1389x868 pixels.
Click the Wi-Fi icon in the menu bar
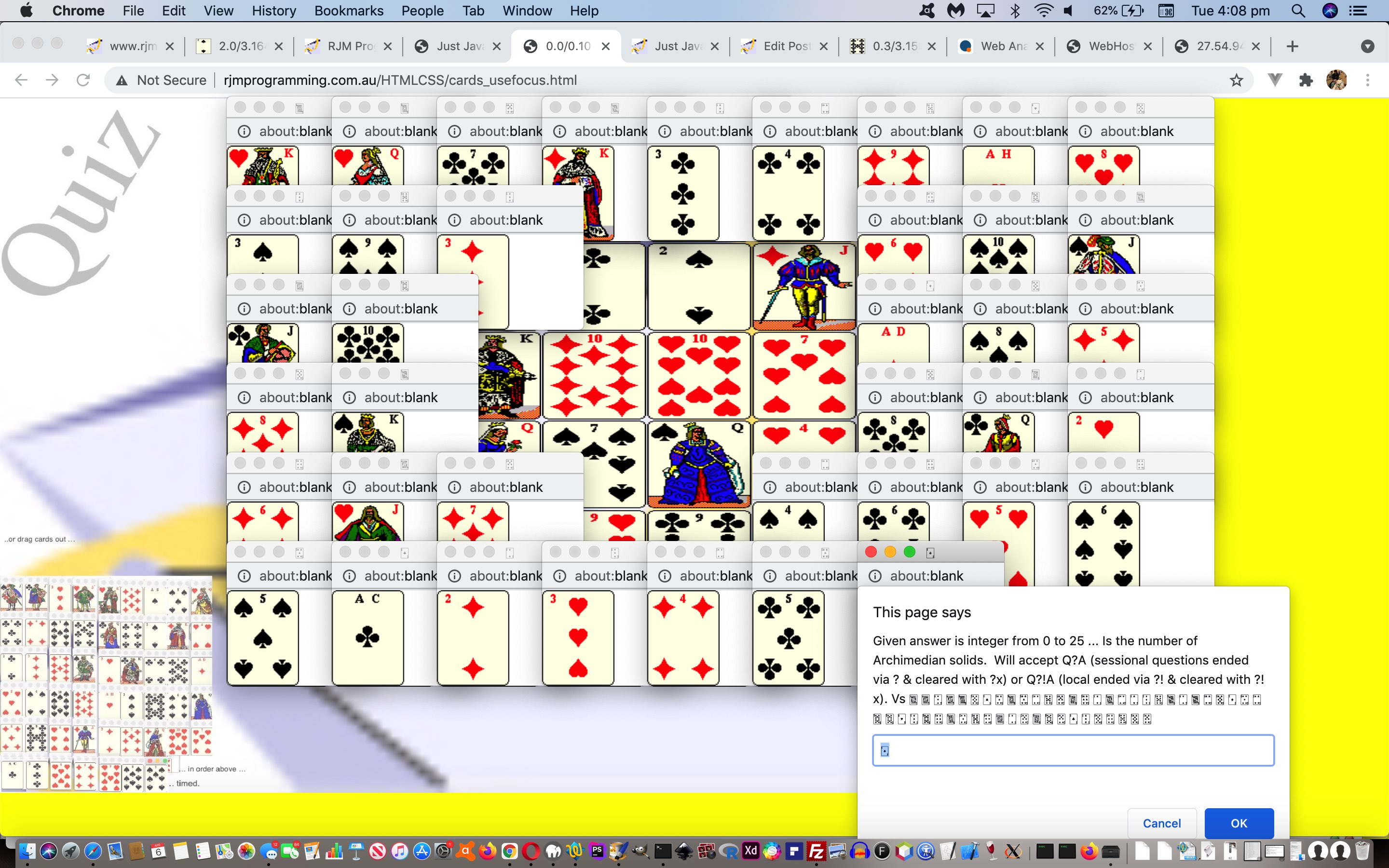click(x=1044, y=10)
